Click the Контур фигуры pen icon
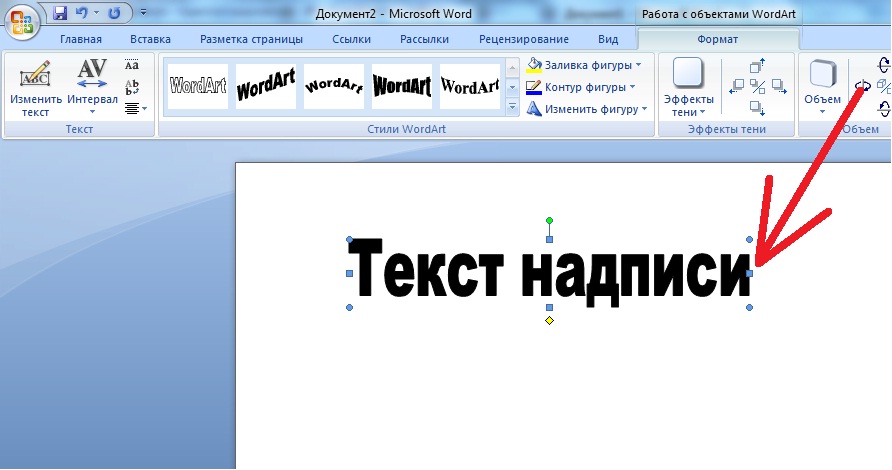 534,87
